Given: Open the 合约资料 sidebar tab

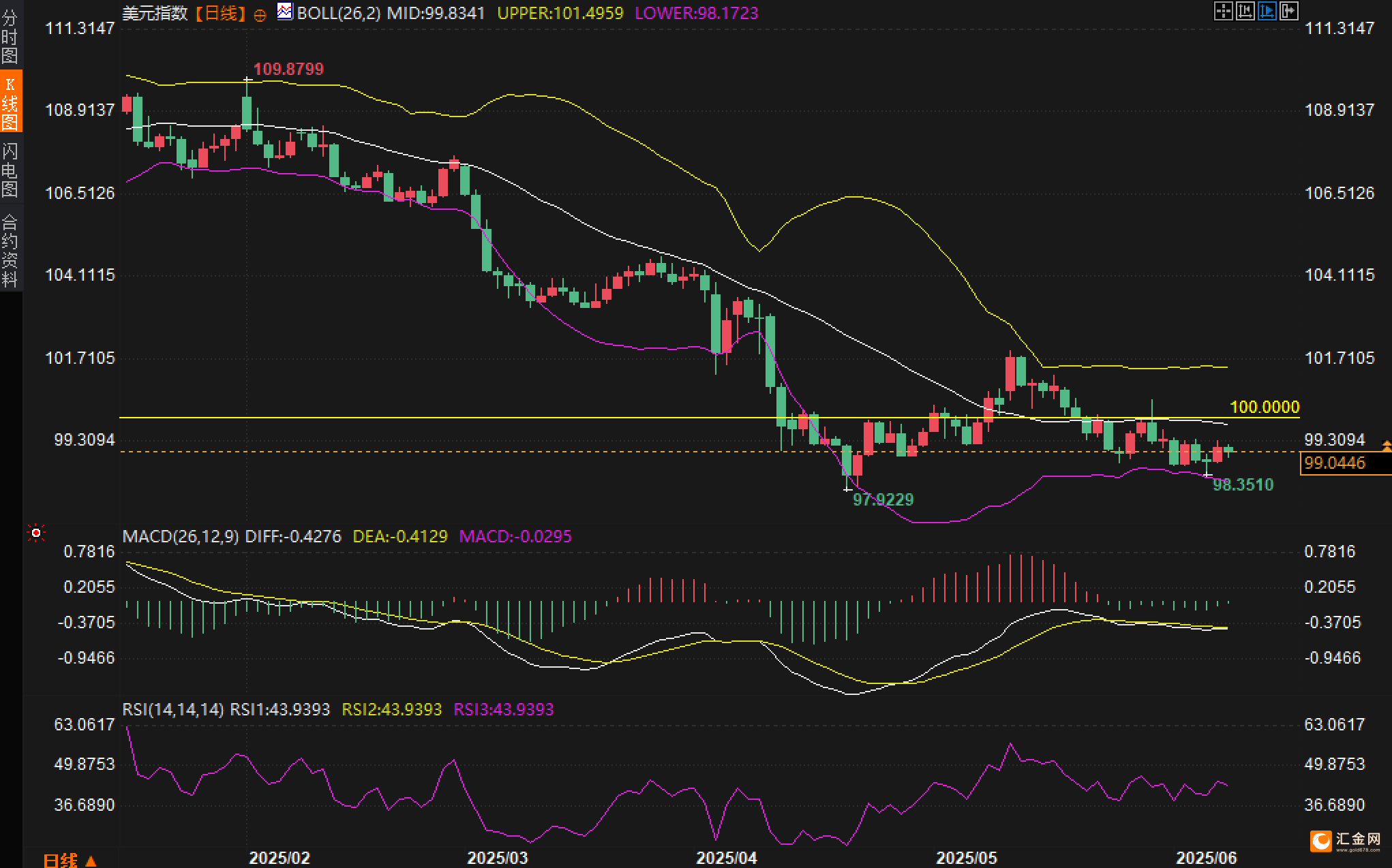Looking at the screenshot, I should 10,251.
